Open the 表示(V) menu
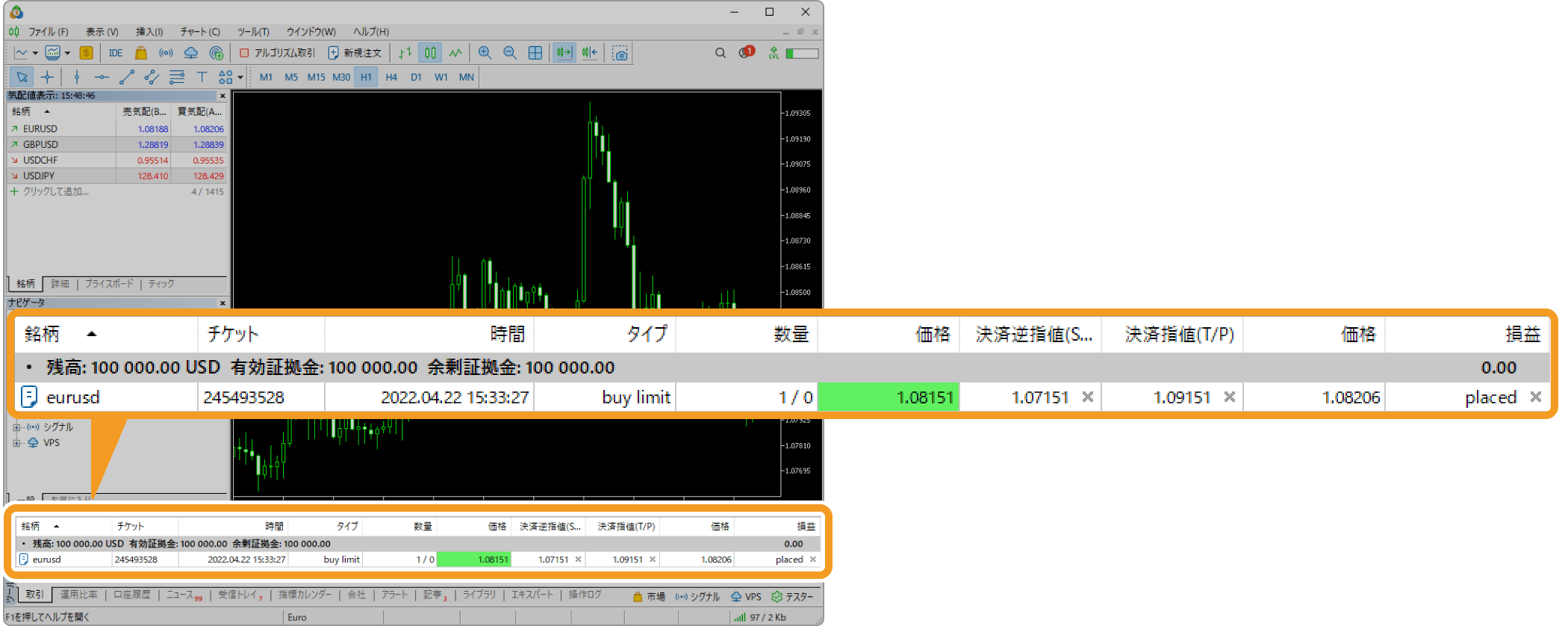1568x626 pixels. pos(102,31)
